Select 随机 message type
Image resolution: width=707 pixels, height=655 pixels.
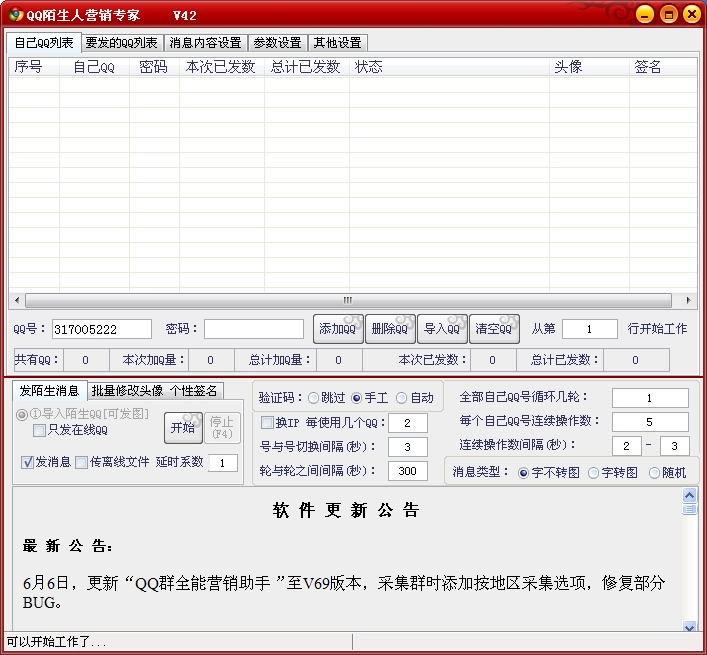click(x=667, y=472)
